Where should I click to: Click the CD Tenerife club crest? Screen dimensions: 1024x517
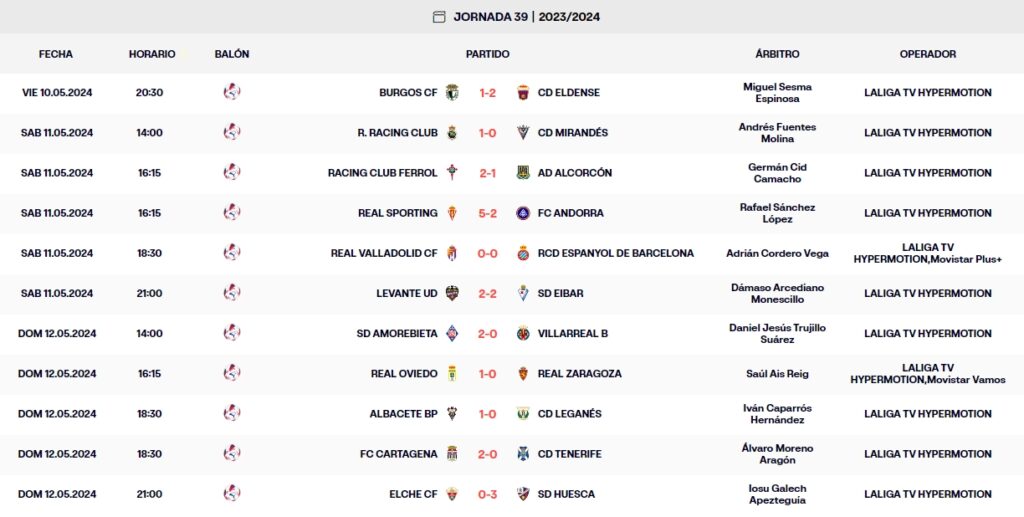click(522, 453)
